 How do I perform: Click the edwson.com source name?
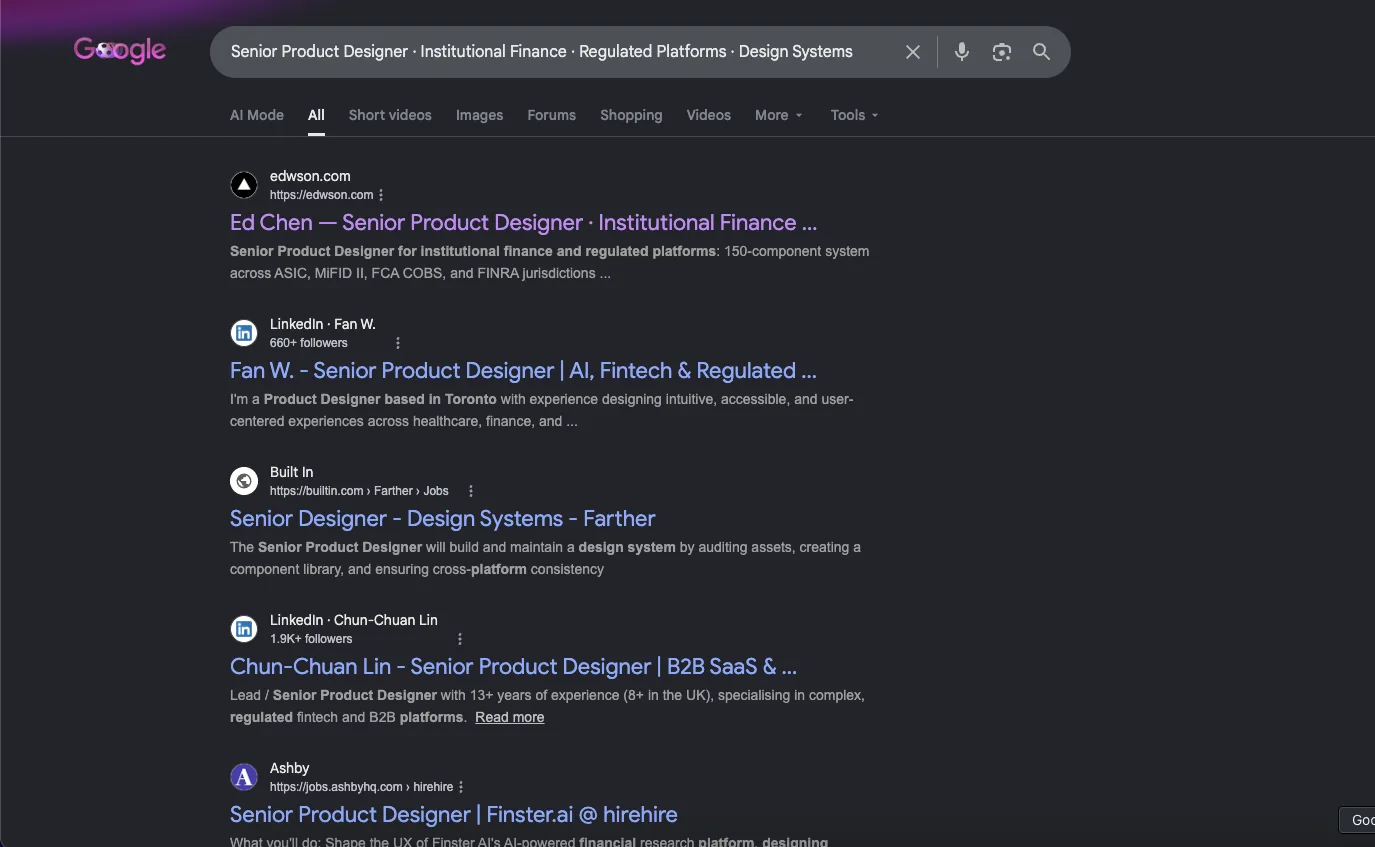click(x=310, y=176)
